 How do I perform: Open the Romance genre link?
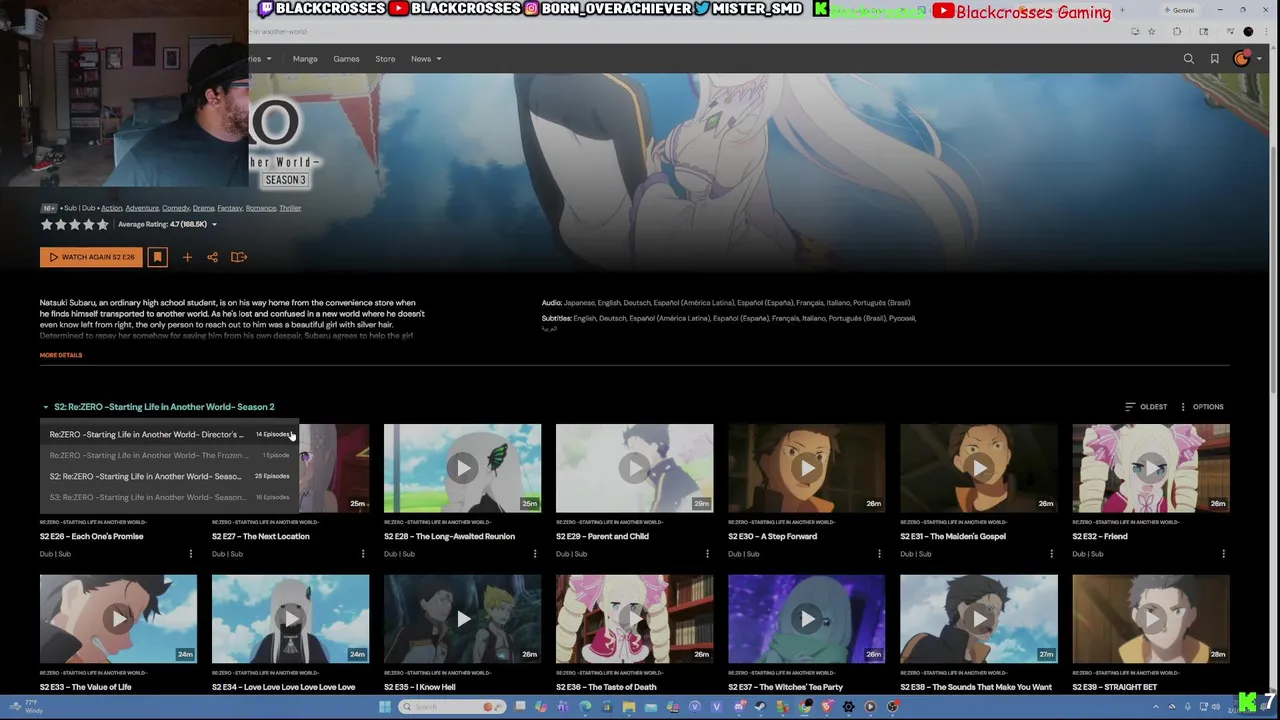click(x=261, y=208)
